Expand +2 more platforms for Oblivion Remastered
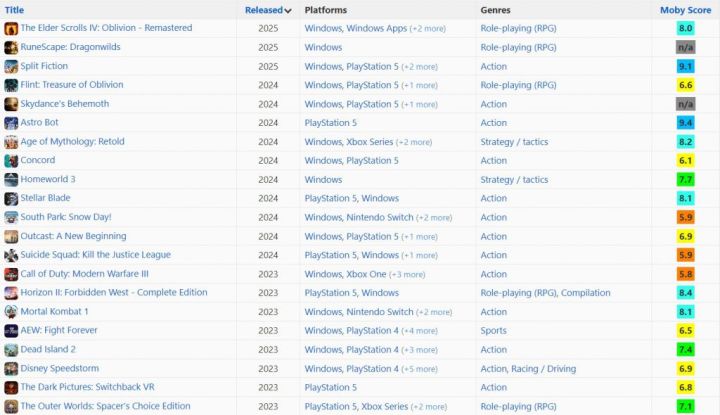 [x=428, y=28]
